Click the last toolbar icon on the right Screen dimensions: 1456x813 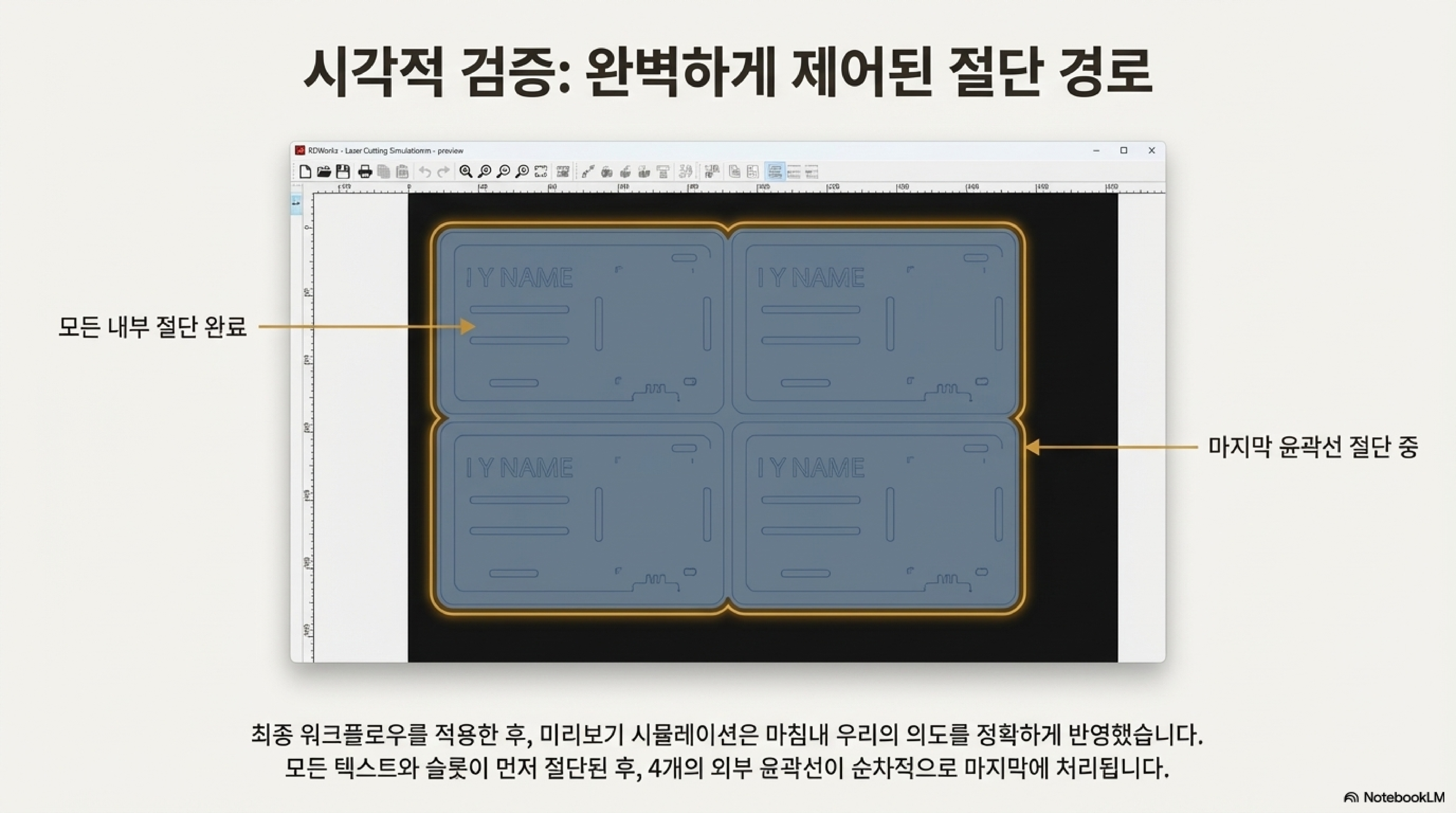[812, 171]
